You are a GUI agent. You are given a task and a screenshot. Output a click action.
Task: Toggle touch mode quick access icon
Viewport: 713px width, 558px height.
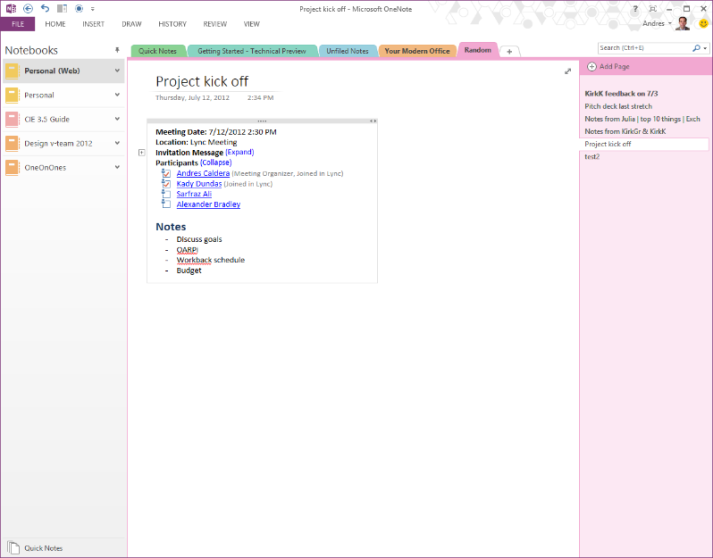(79, 9)
